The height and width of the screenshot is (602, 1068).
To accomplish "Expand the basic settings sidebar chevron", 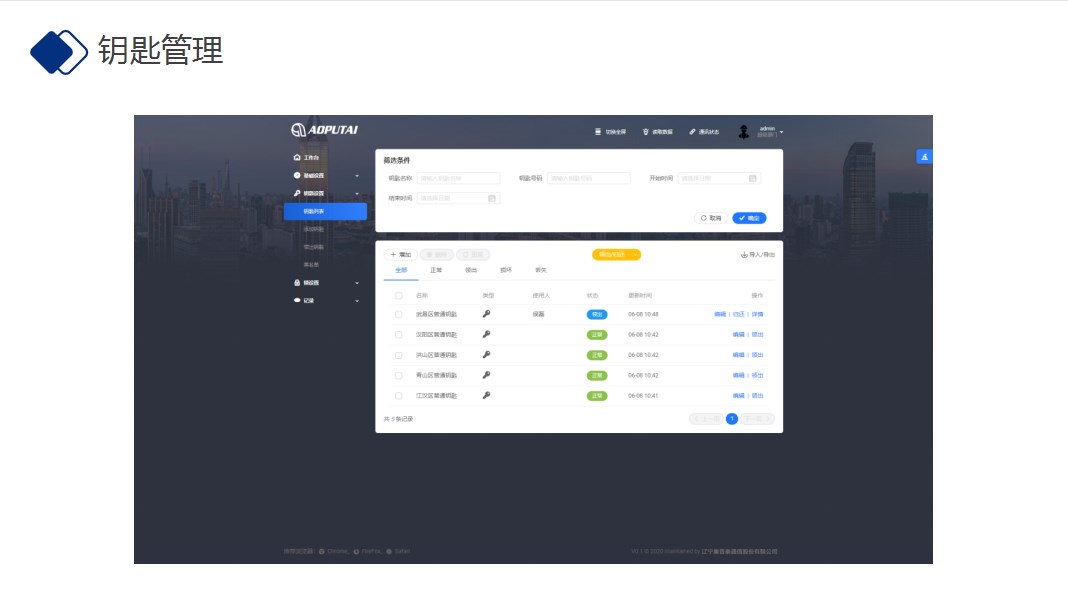I will pos(357,176).
